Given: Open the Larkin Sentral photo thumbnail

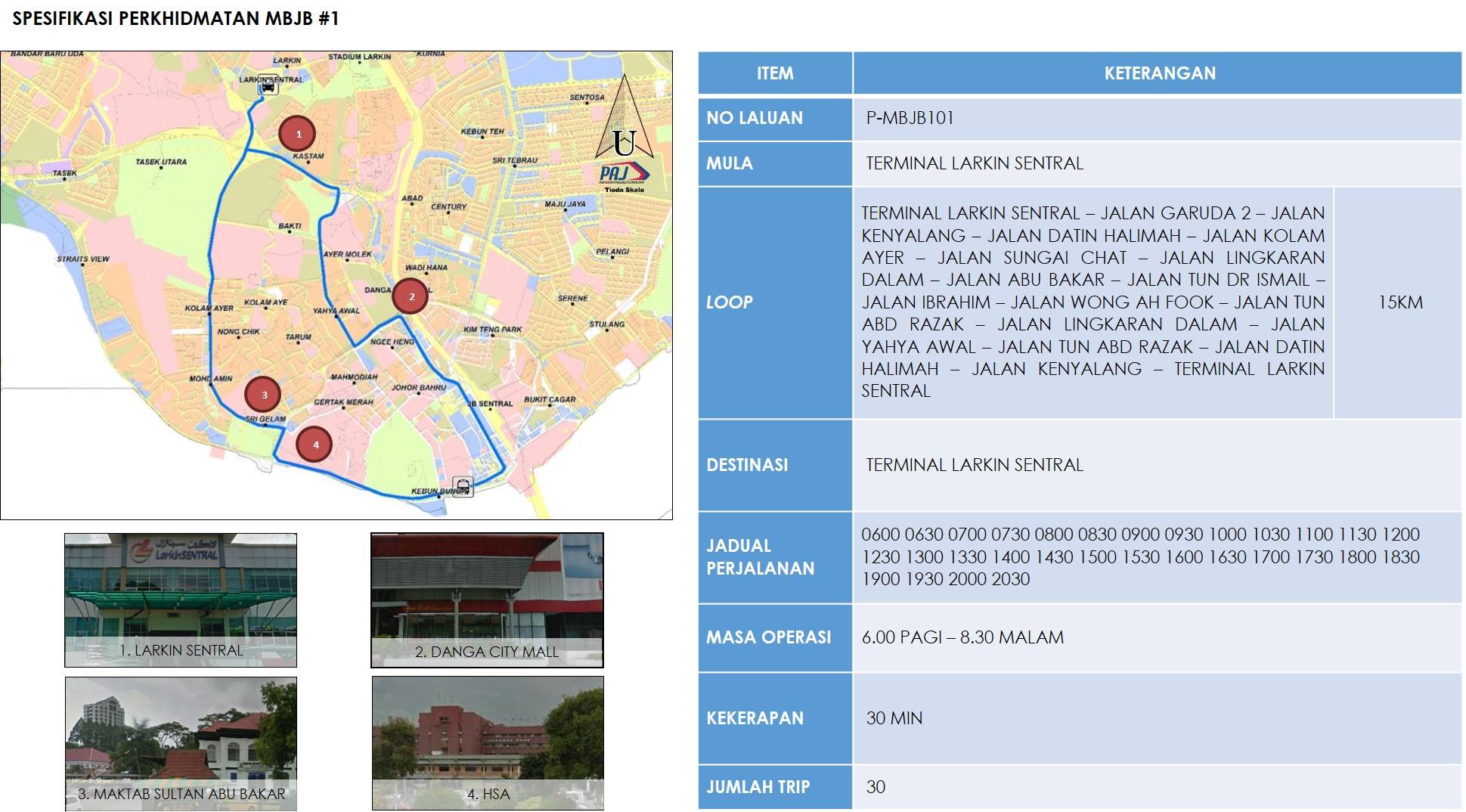Looking at the screenshot, I should tap(181, 600).
